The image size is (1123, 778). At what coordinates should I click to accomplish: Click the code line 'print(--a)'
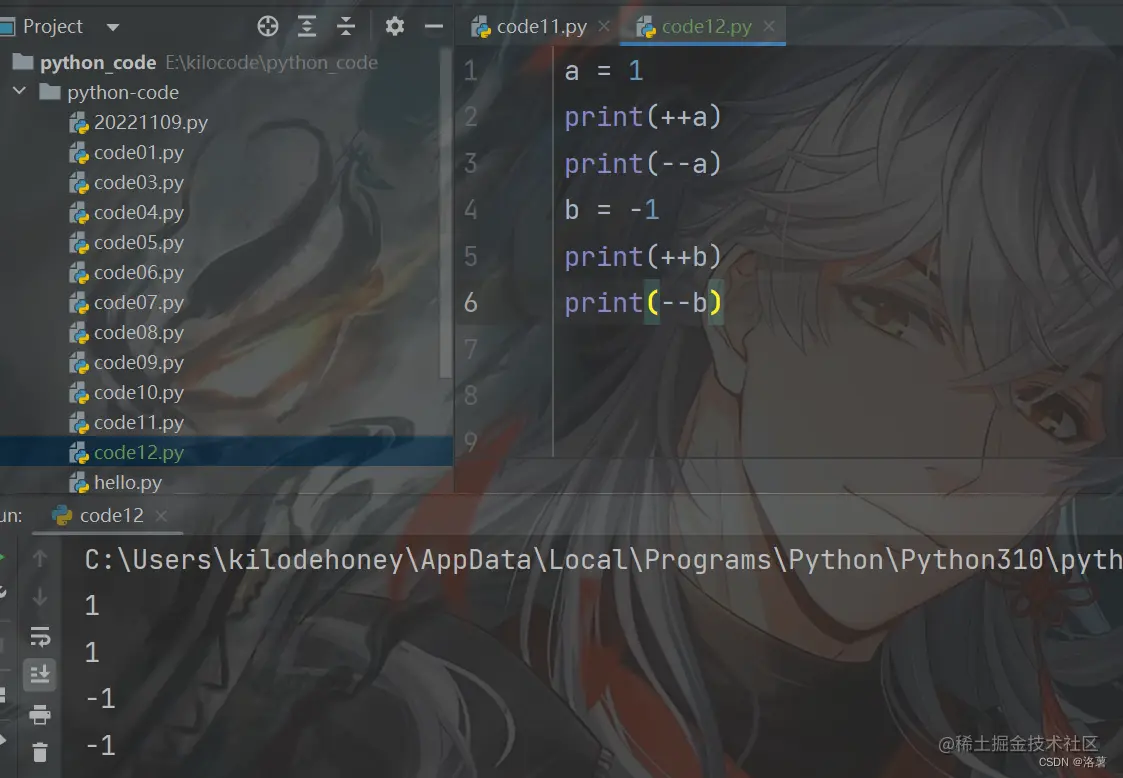642,164
